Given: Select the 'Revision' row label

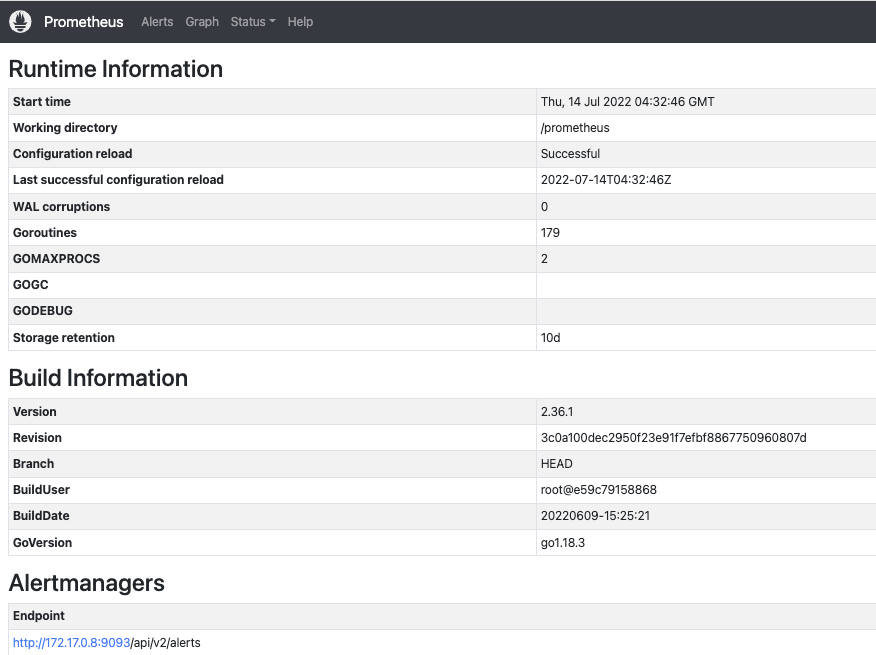Looking at the screenshot, I should click(x=37, y=438).
